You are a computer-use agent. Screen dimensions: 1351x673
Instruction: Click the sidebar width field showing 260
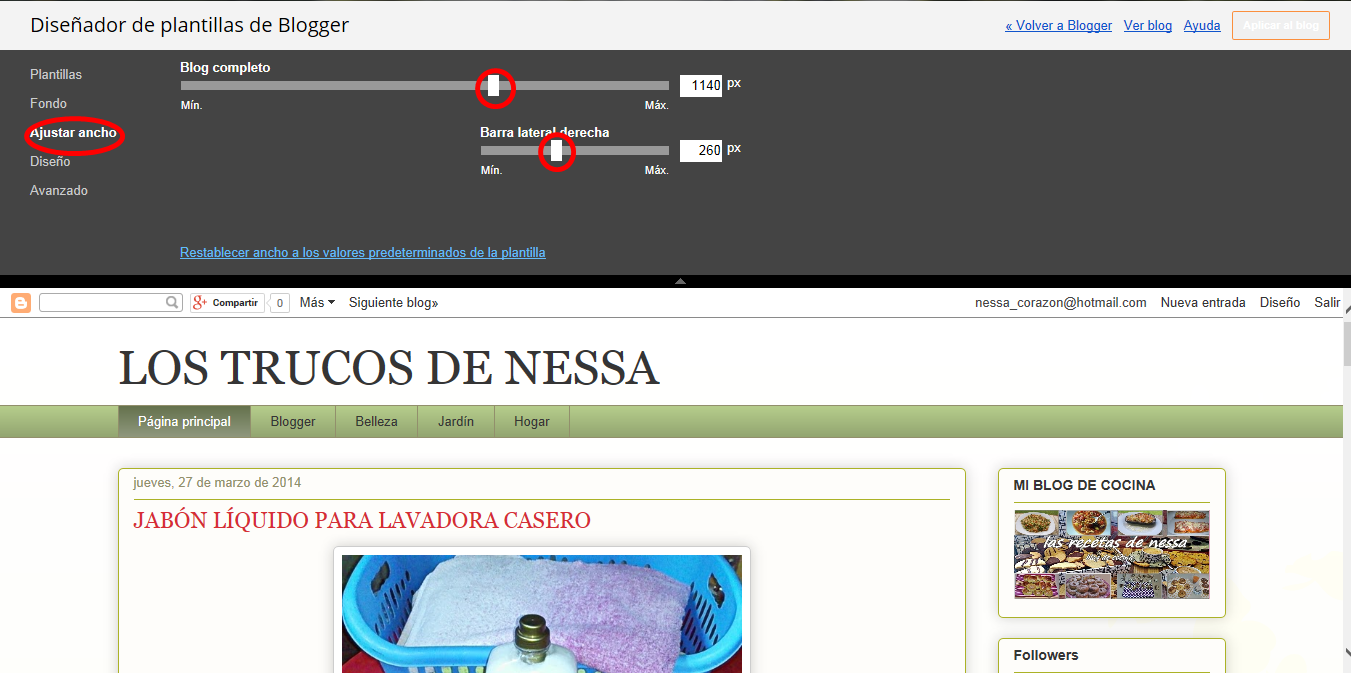[x=701, y=151]
